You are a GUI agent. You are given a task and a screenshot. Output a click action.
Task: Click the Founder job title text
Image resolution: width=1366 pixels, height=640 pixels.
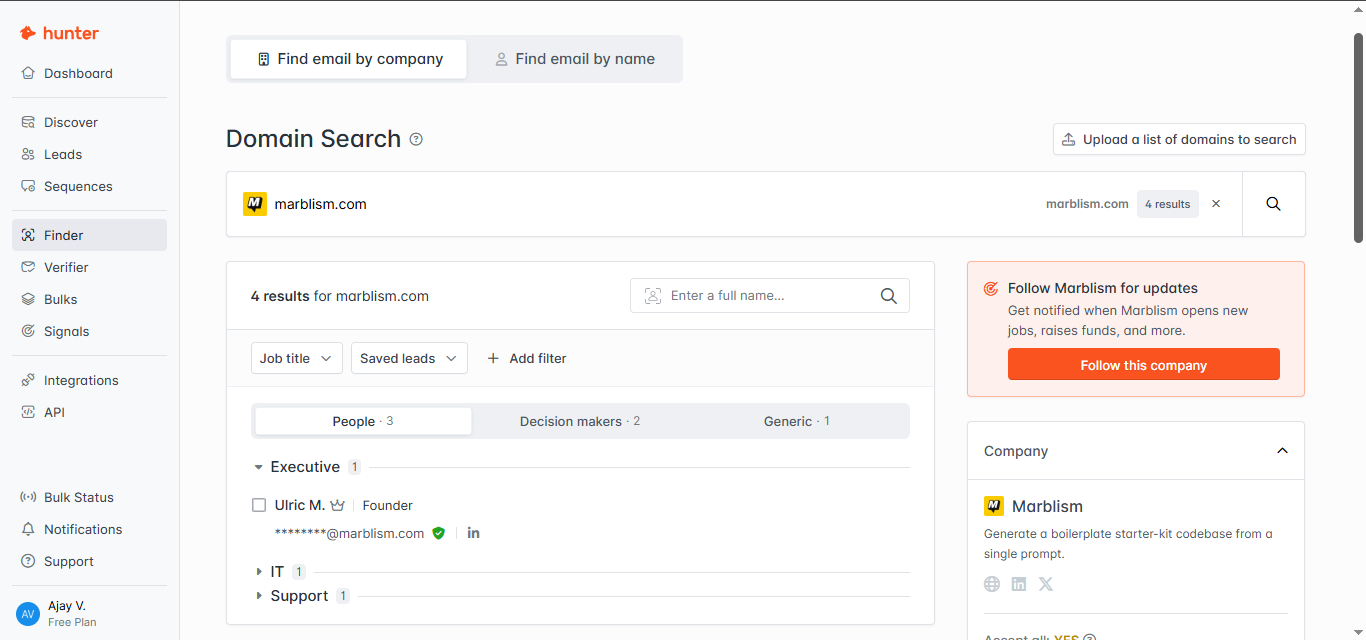pos(388,506)
